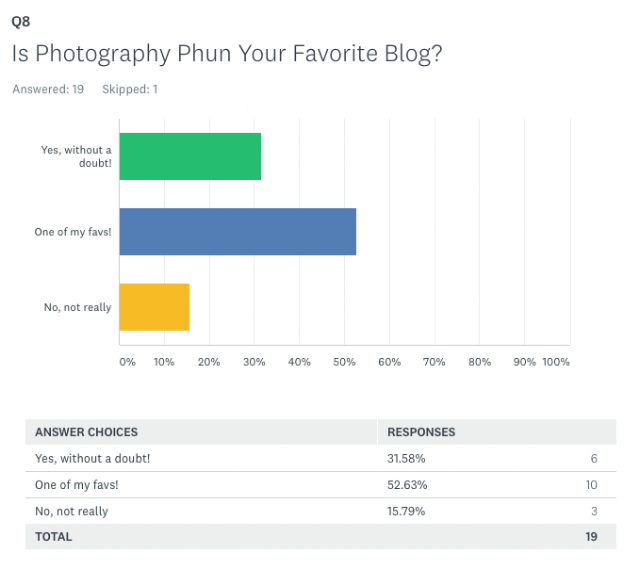
Task: Click the 'Answered: 19' text
Action: (48, 89)
